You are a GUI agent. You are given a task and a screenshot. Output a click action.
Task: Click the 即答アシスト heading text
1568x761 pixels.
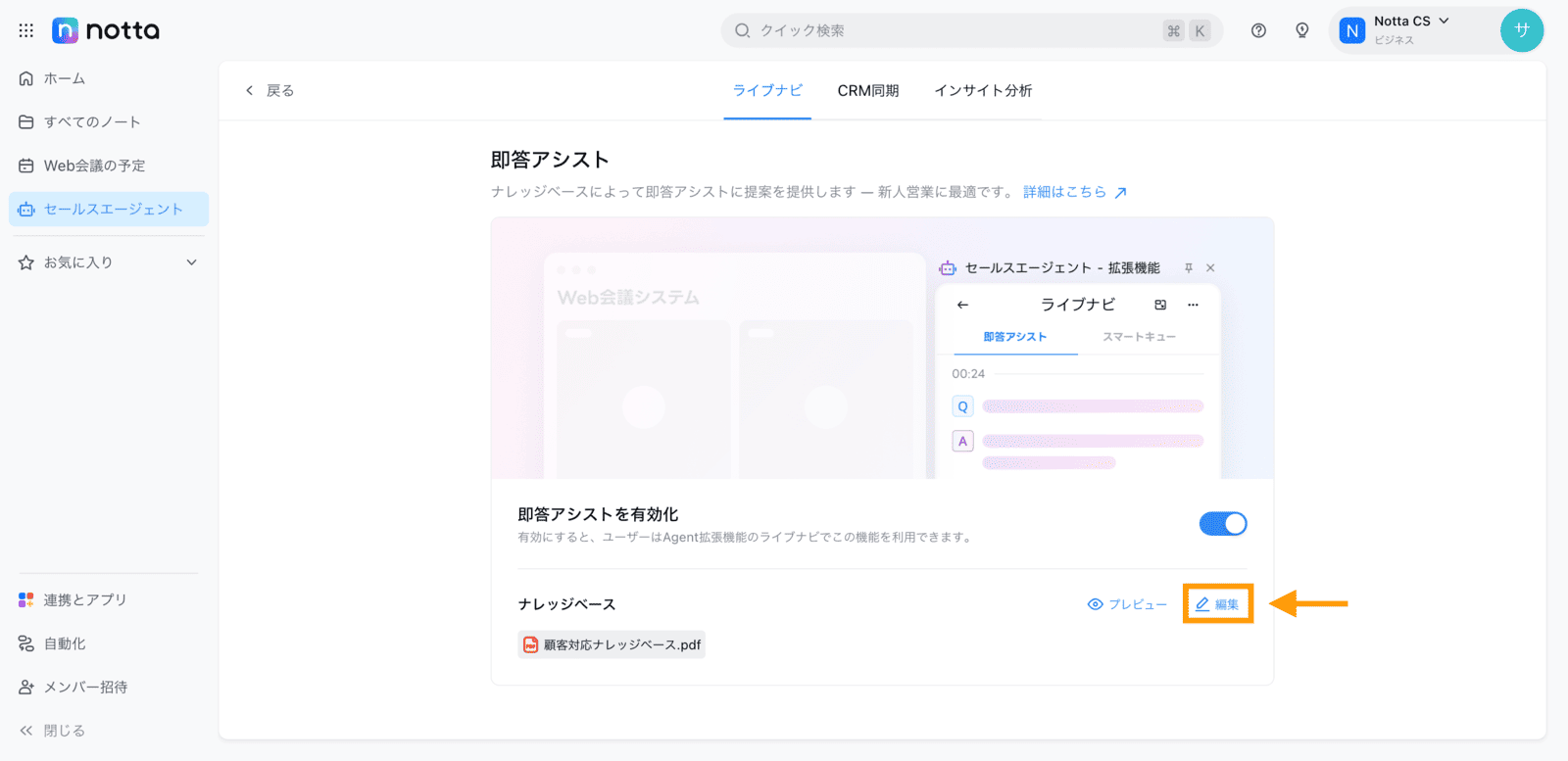pyautogui.click(x=550, y=160)
